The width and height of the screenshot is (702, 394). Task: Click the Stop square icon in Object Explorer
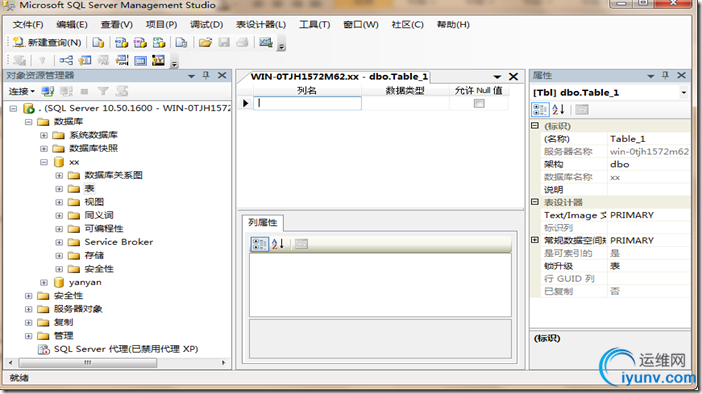point(84,91)
